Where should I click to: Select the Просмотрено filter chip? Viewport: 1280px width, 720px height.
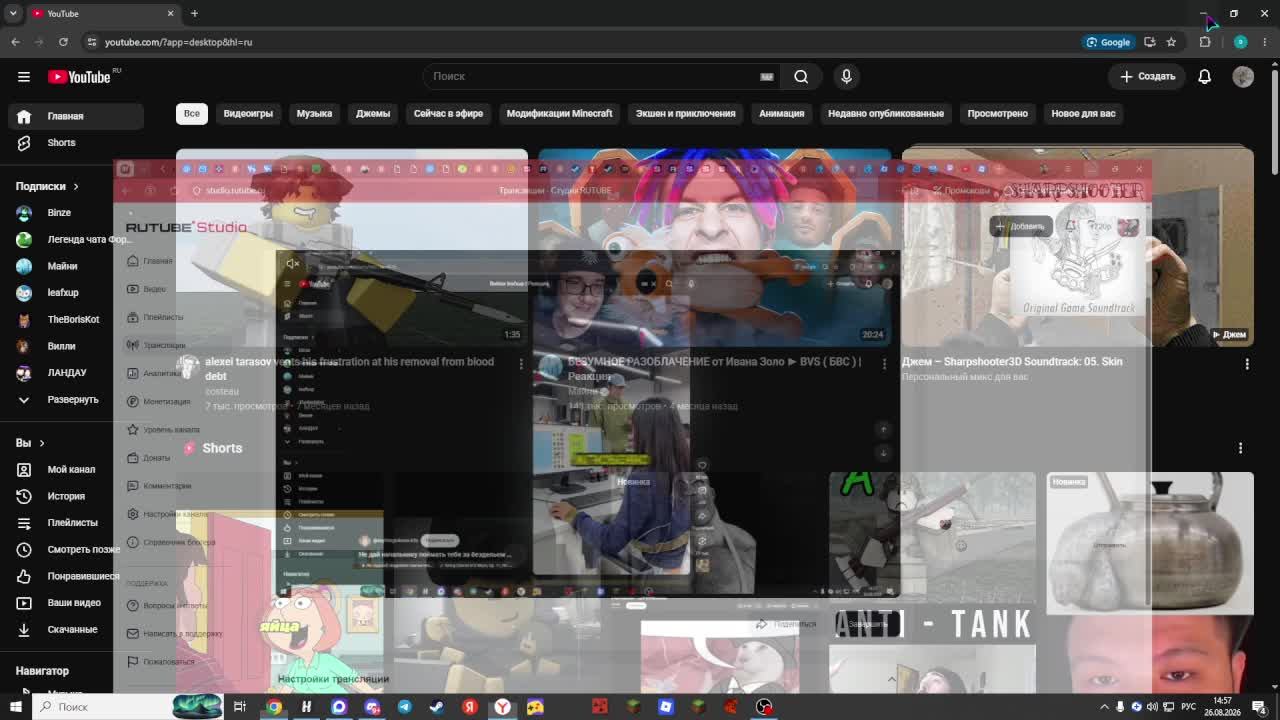997,113
